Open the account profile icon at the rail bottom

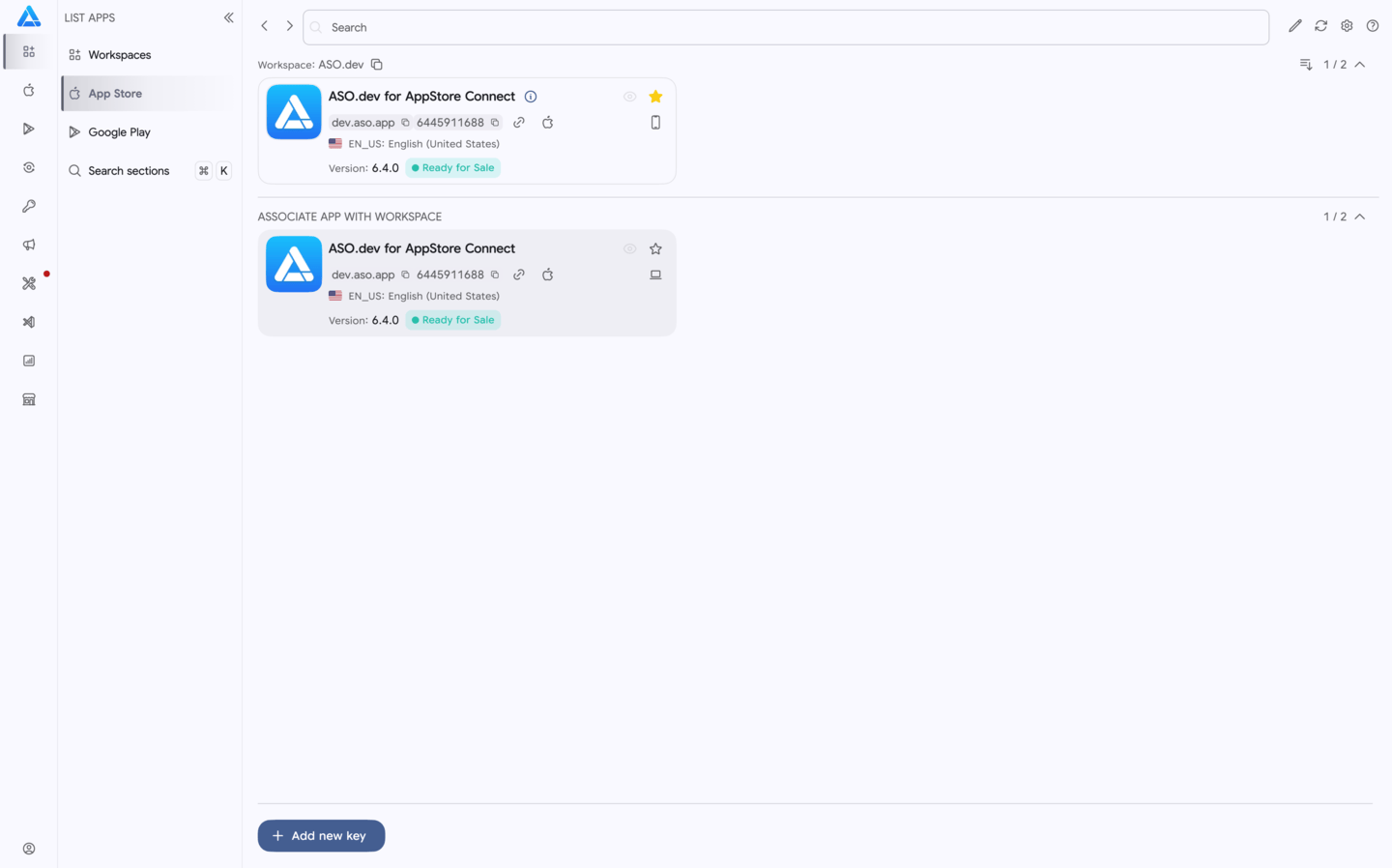click(x=29, y=849)
